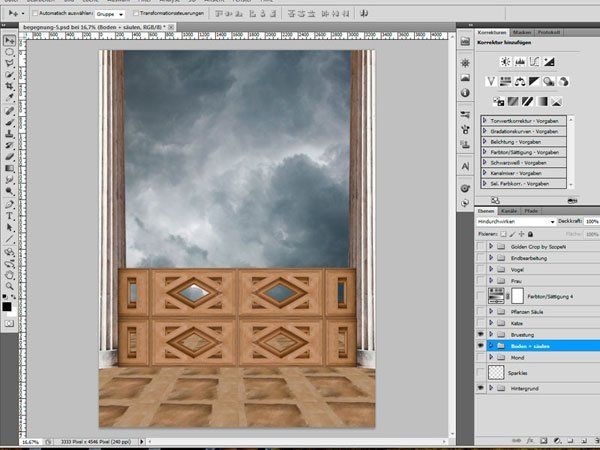Add a Curves adjustment
This screenshot has height=450, width=600.
(x=534, y=62)
